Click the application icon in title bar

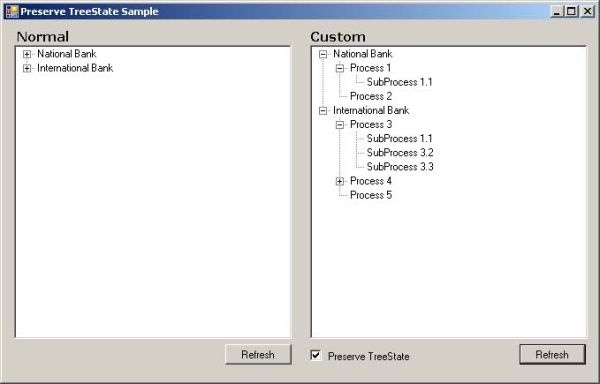[x=12, y=11]
